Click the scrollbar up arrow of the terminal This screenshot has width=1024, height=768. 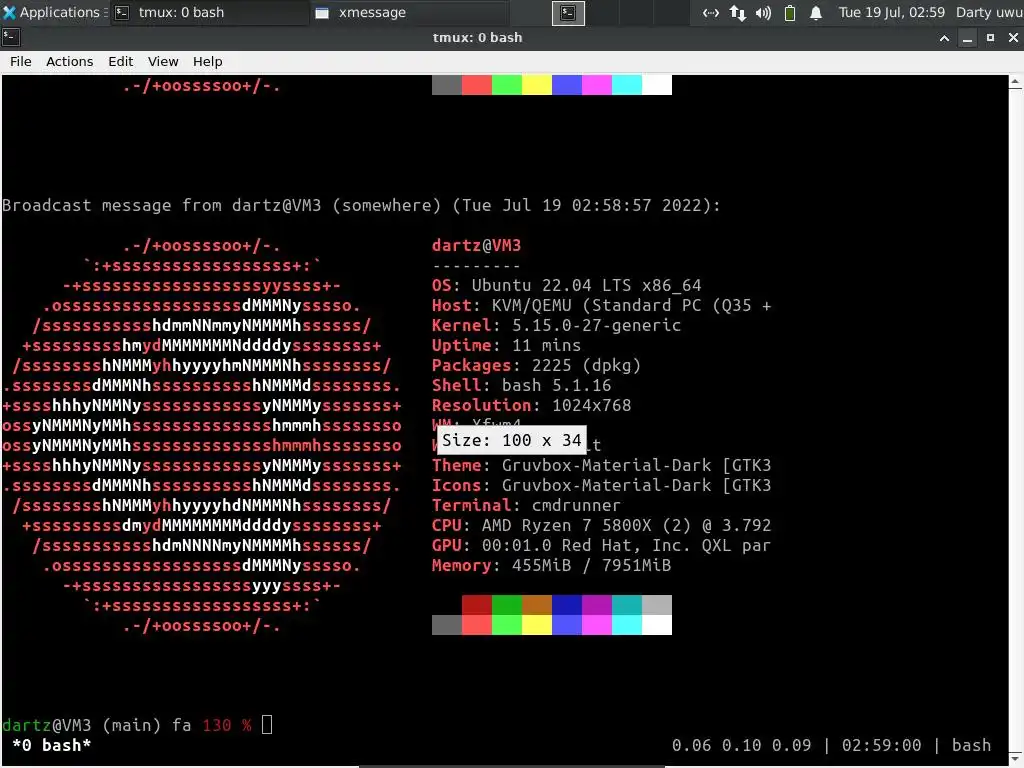(x=1016, y=82)
